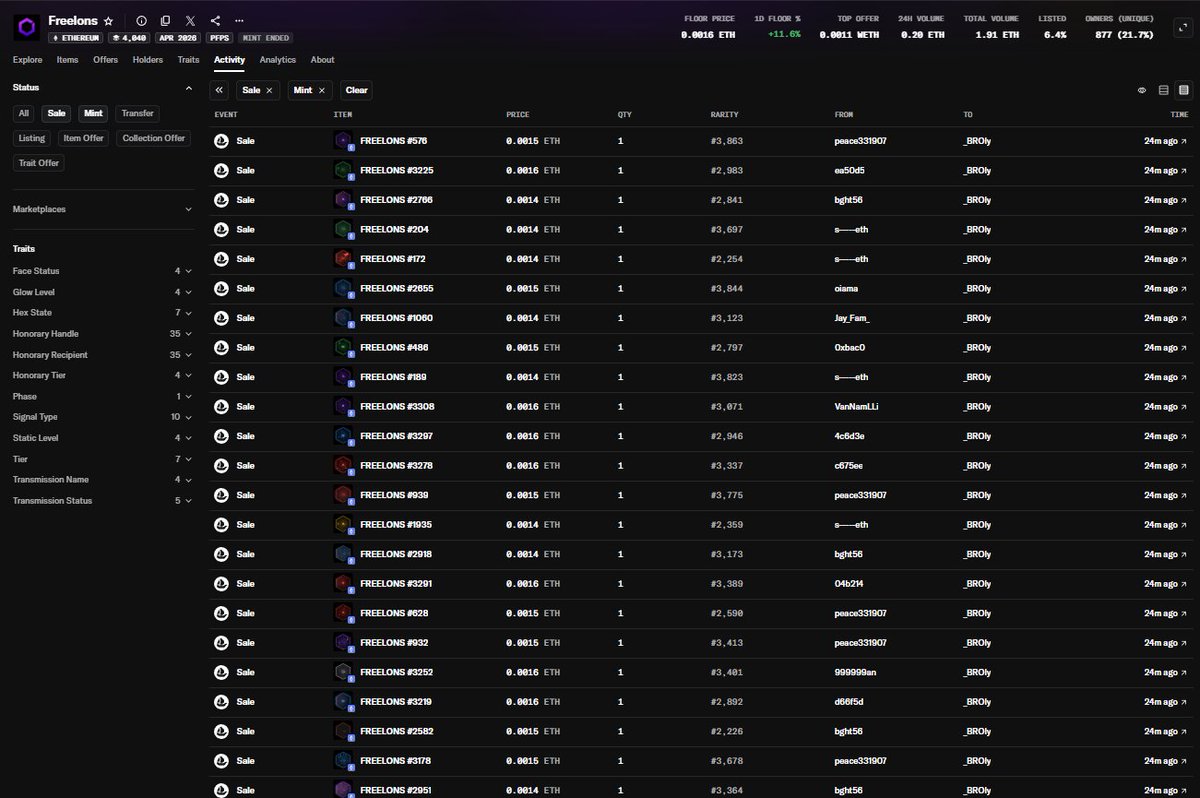Toggle the Item Offer status filter
The width and height of the screenshot is (1200, 798).
(x=83, y=138)
